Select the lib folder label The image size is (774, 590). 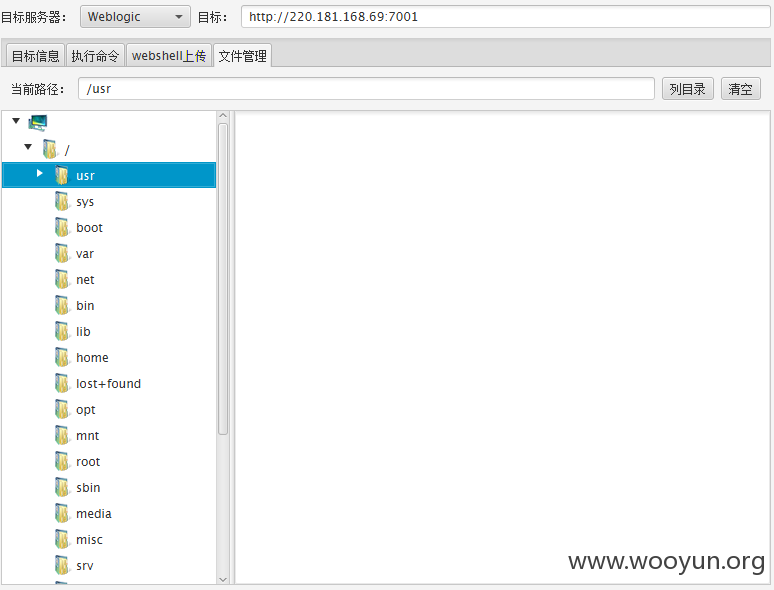click(x=83, y=332)
